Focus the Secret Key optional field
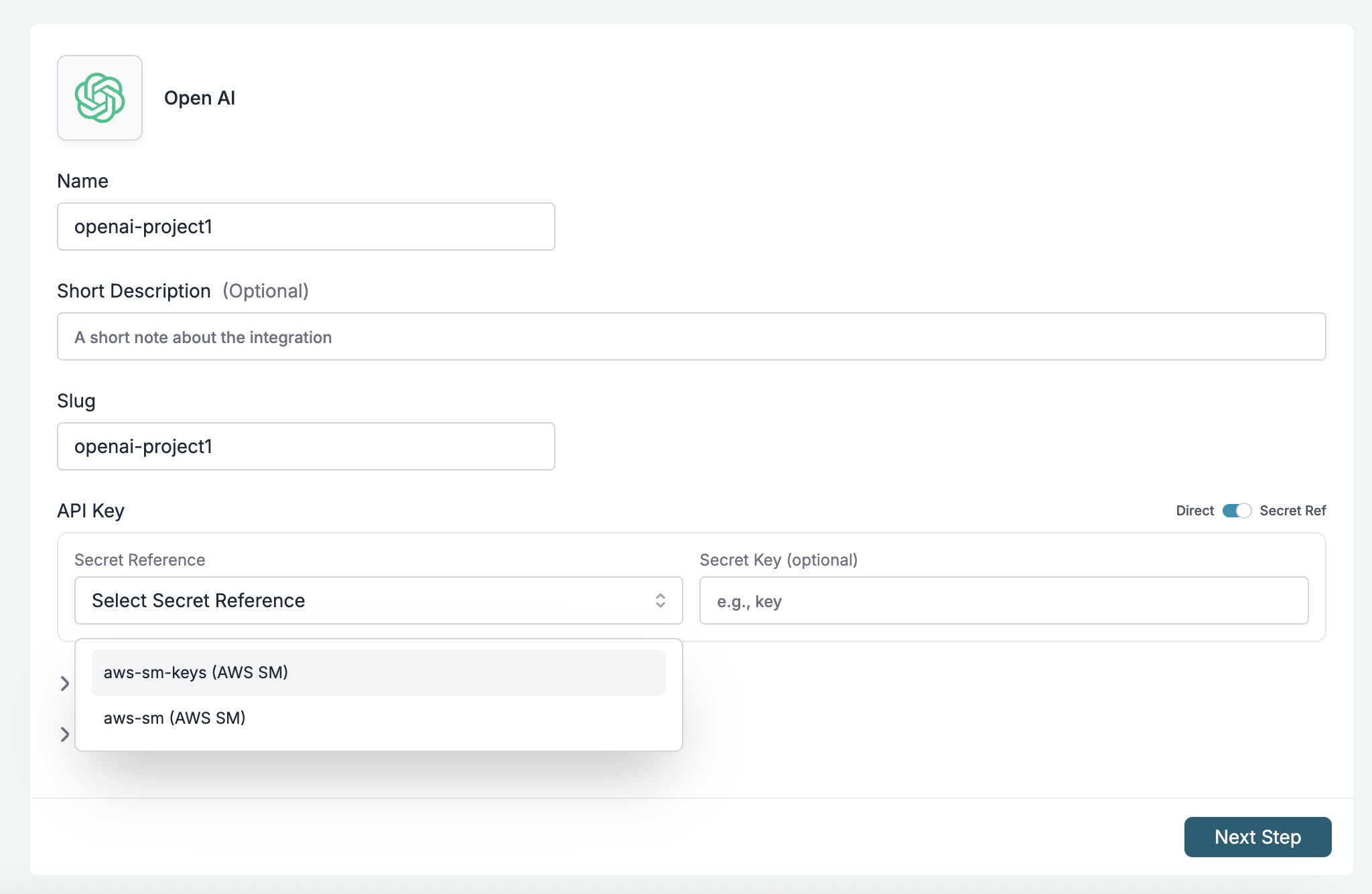 [1004, 600]
